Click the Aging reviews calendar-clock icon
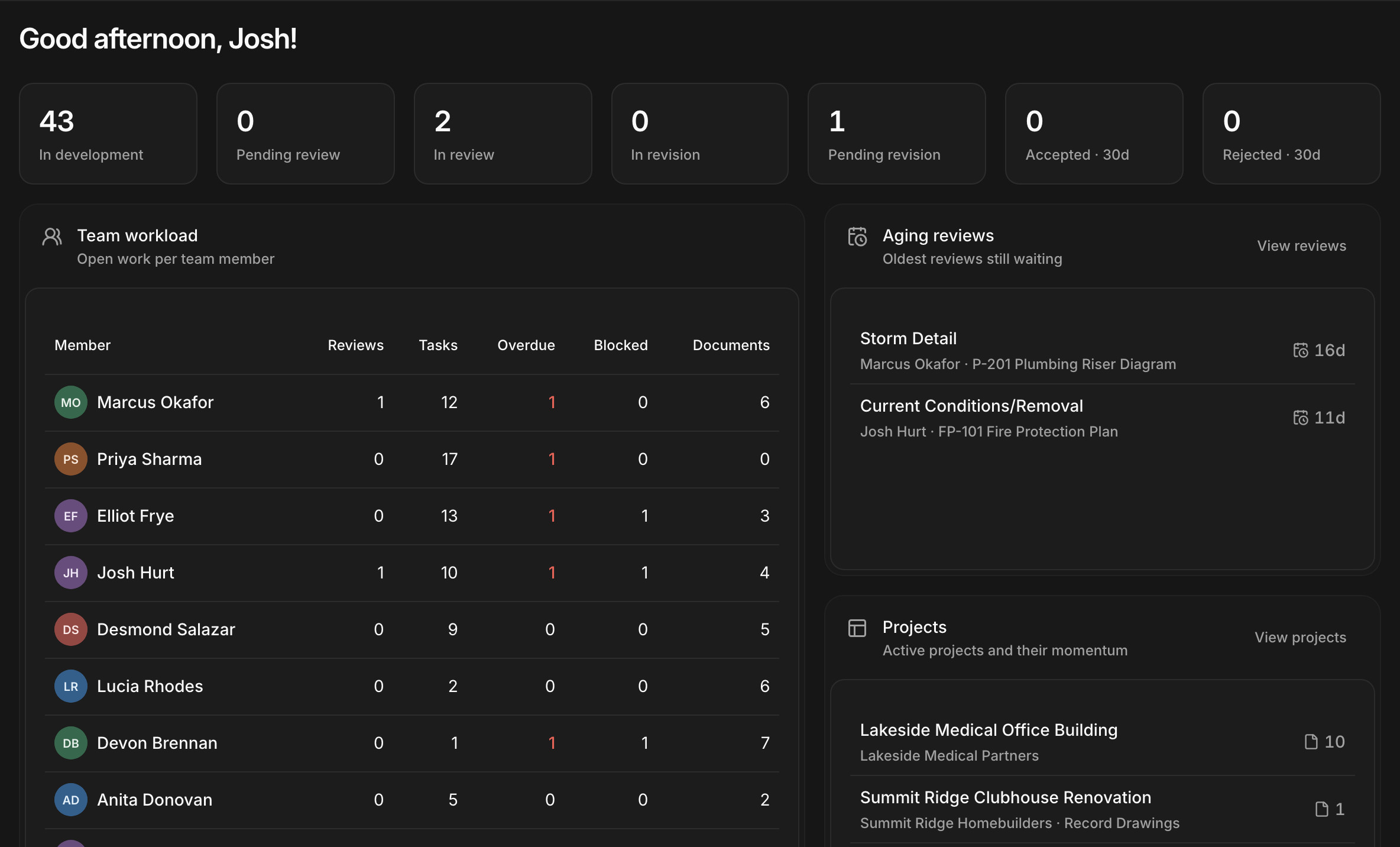Screen dimensions: 1400x847 click(857, 237)
